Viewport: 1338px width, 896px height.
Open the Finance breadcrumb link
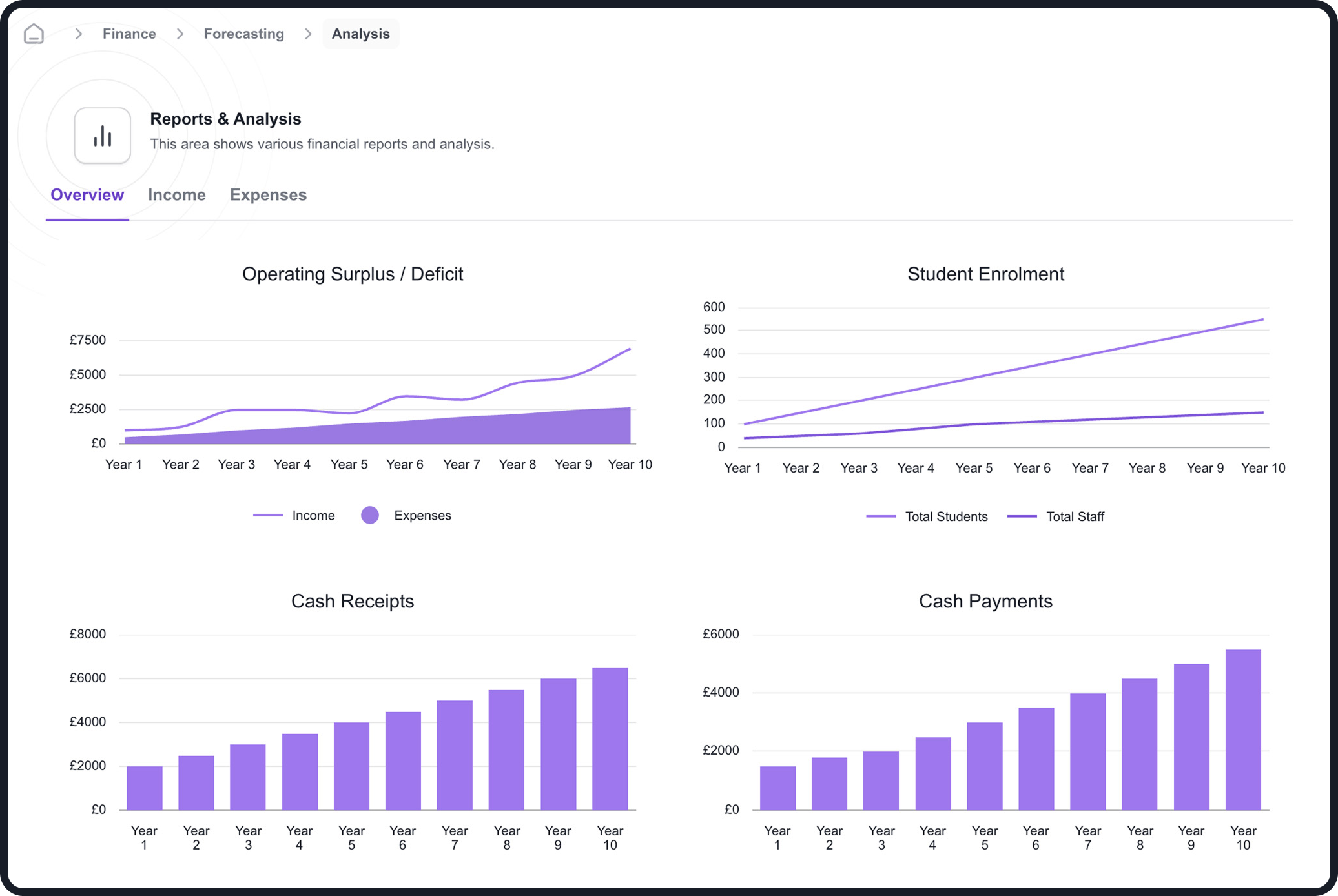(x=129, y=34)
